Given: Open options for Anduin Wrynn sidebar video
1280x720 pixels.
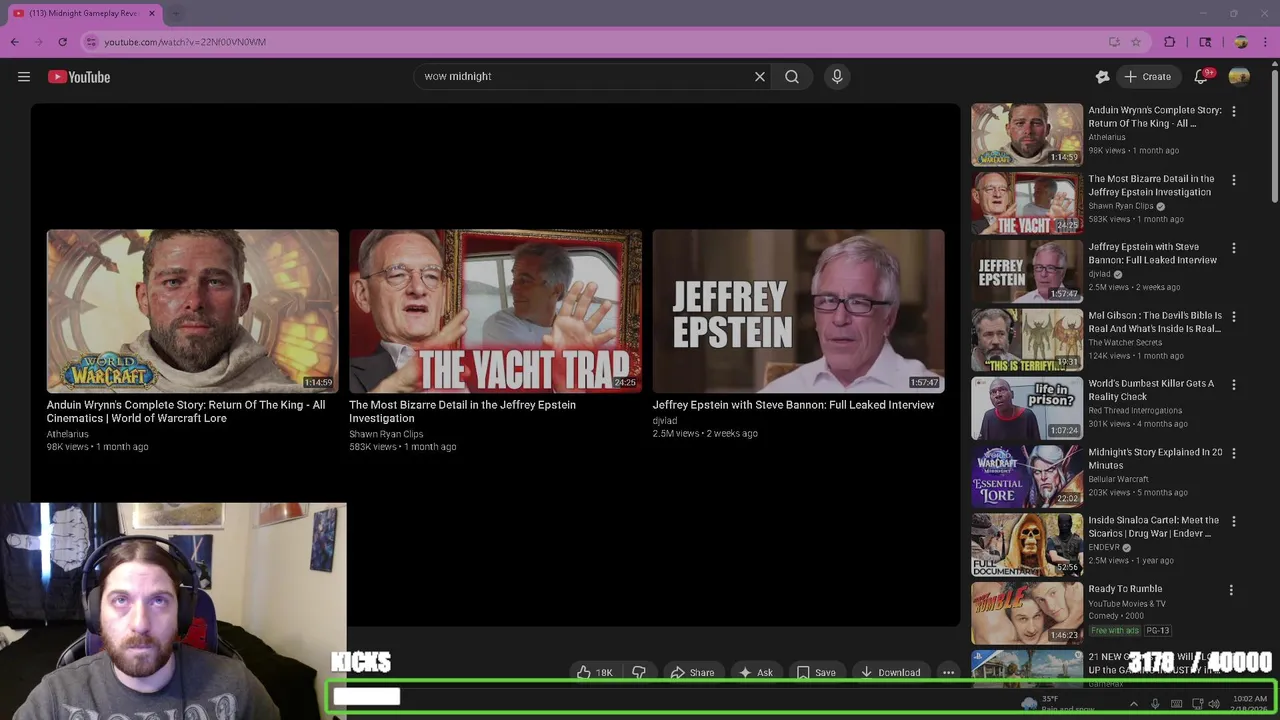Looking at the screenshot, I should pyautogui.click(x=1233, y=111).
